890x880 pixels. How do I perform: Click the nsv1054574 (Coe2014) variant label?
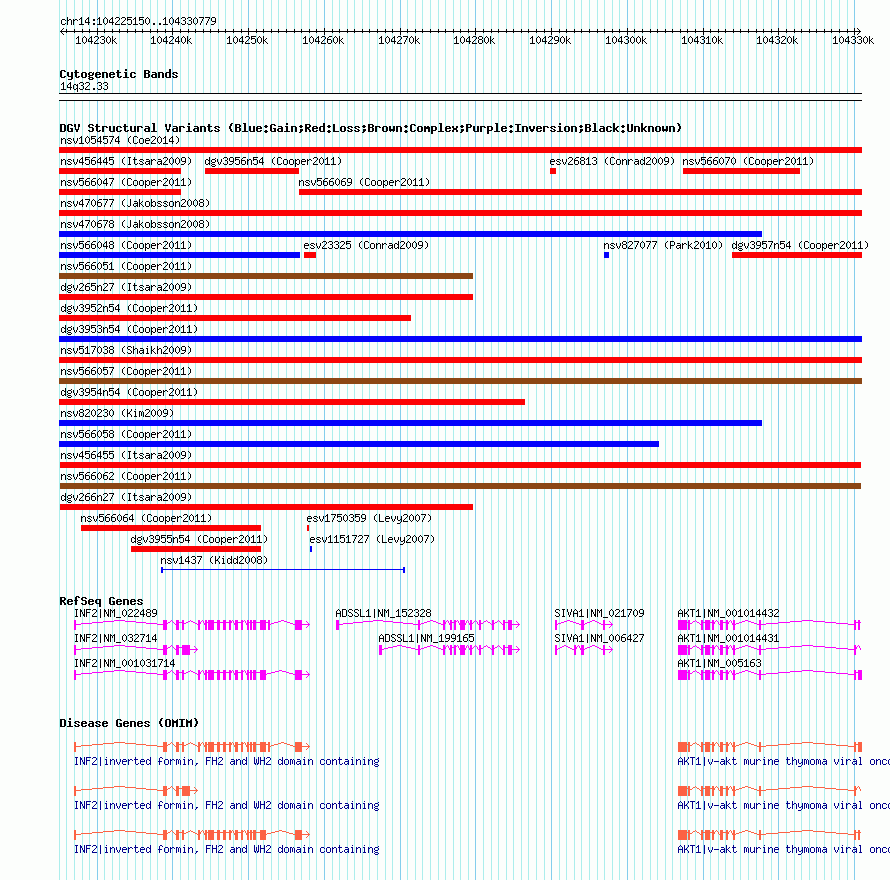[120, 140]
